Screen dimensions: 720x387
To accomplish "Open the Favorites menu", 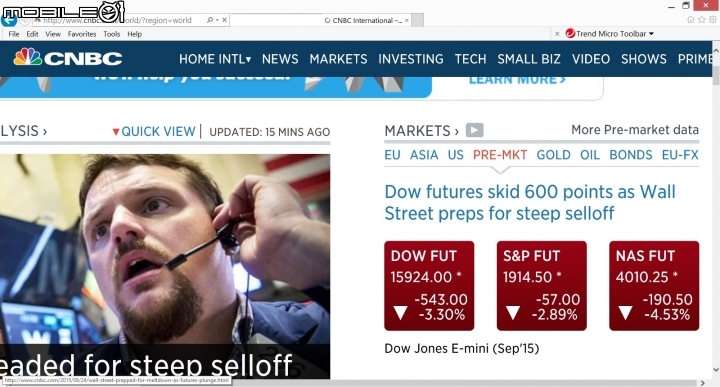I will [82, 34].
